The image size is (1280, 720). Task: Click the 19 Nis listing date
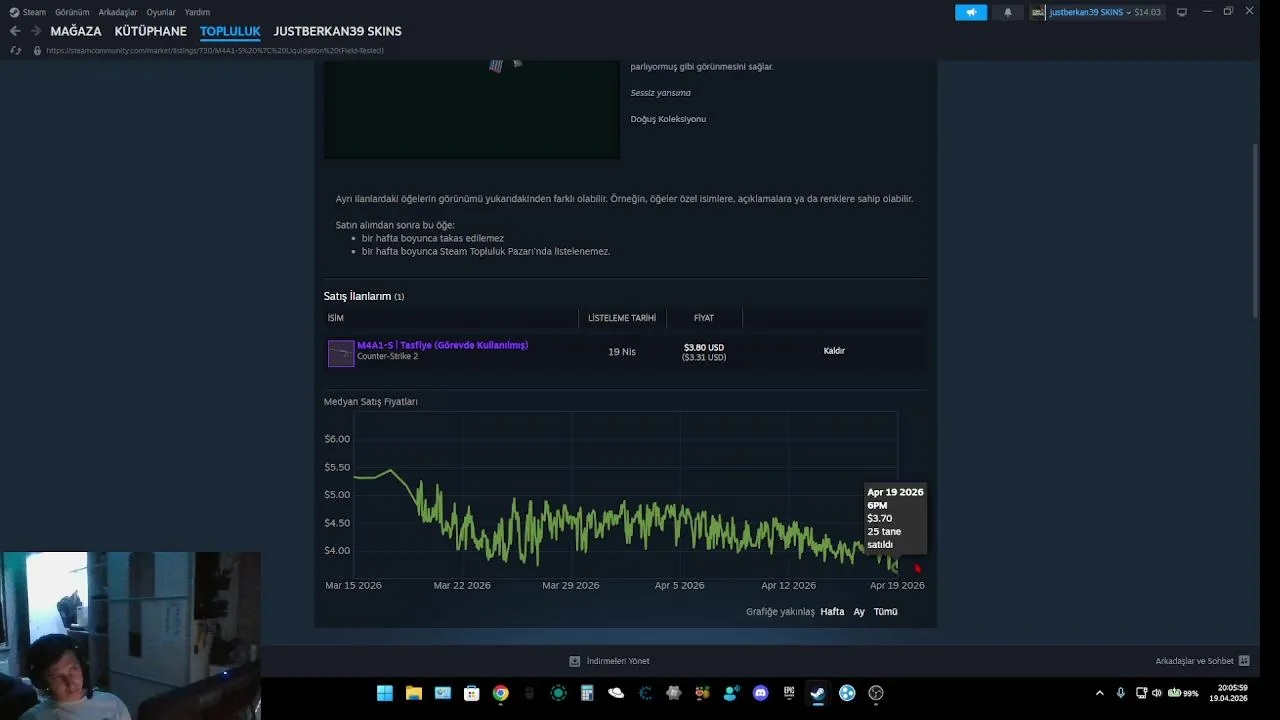click(622, 352)
